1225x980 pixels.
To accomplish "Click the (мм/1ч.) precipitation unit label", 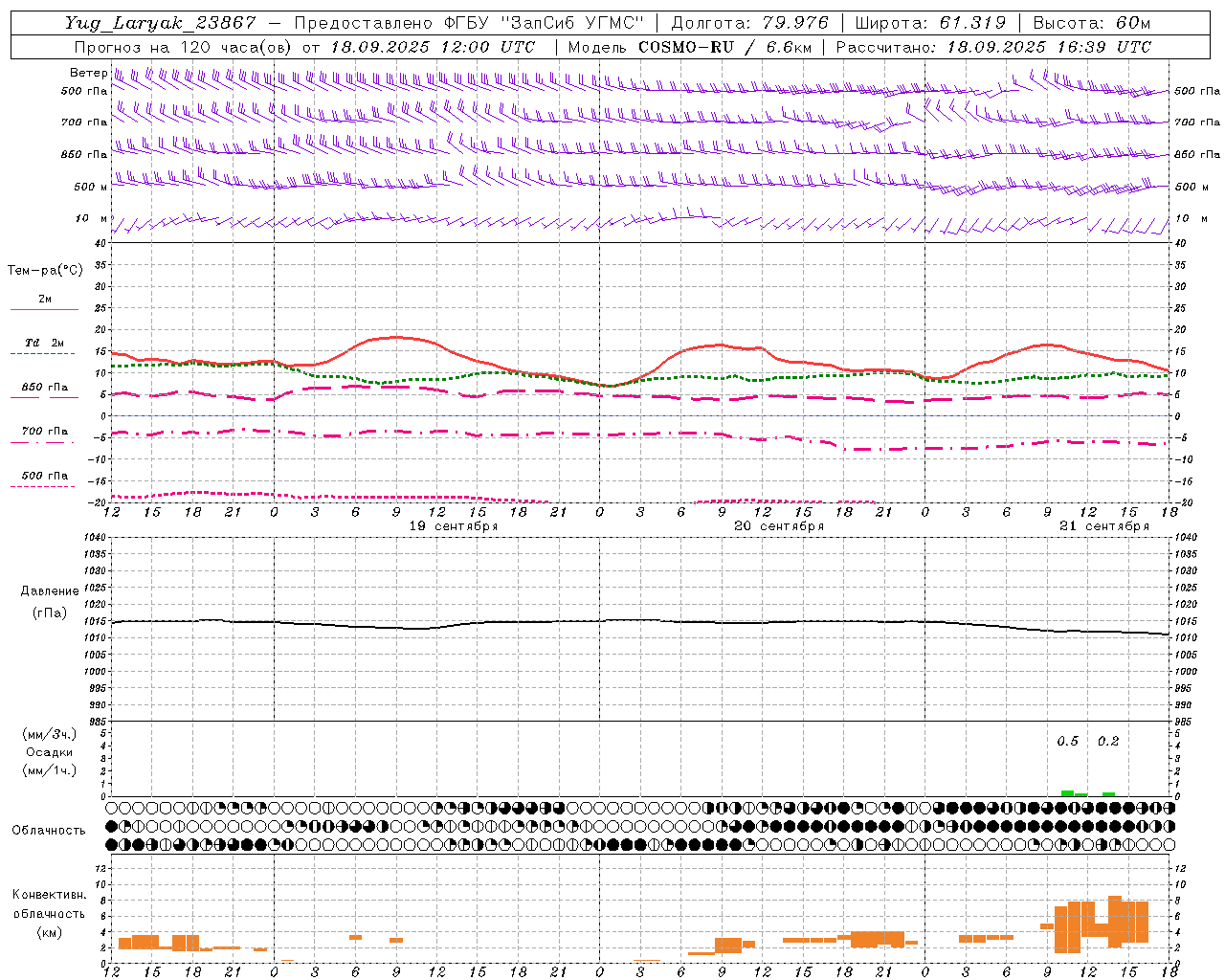I will pos(49,770).
